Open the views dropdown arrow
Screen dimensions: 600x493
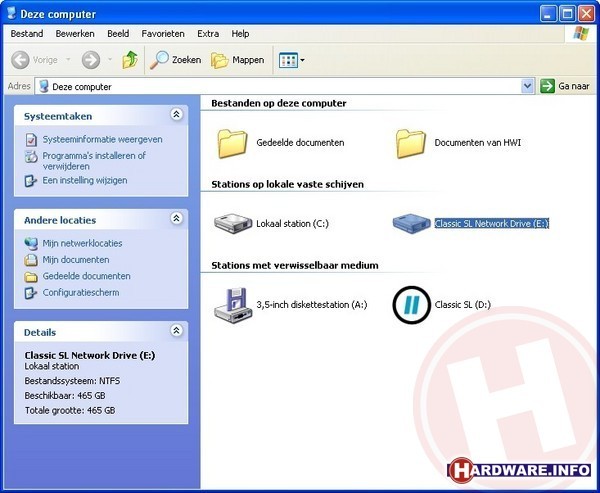pos(303,60)
